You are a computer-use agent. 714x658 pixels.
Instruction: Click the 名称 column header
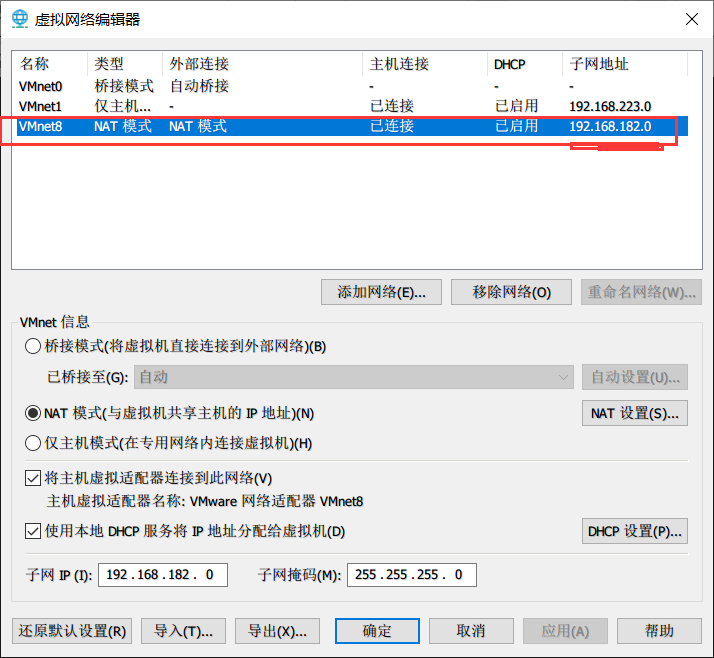[50, 64]
